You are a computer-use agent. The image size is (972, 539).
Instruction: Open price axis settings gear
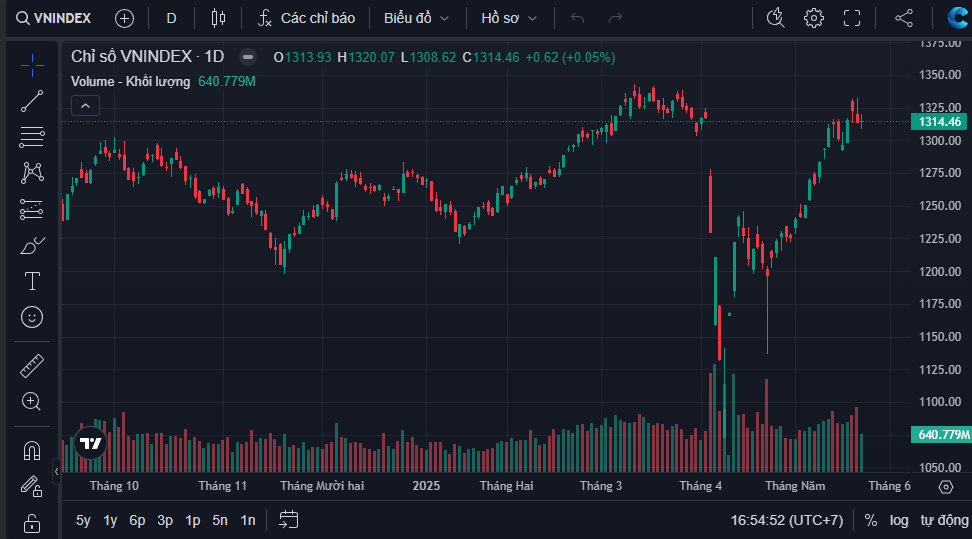click(x=946, y=487)
